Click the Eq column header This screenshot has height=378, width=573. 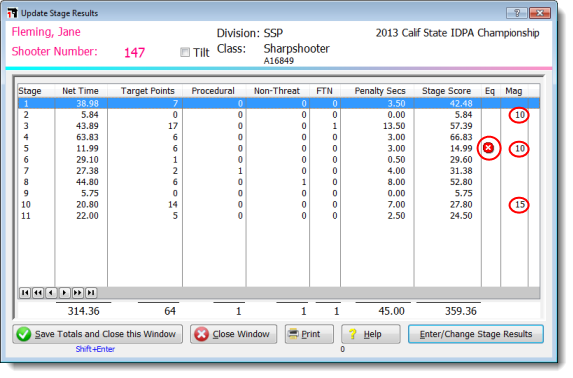490,91
